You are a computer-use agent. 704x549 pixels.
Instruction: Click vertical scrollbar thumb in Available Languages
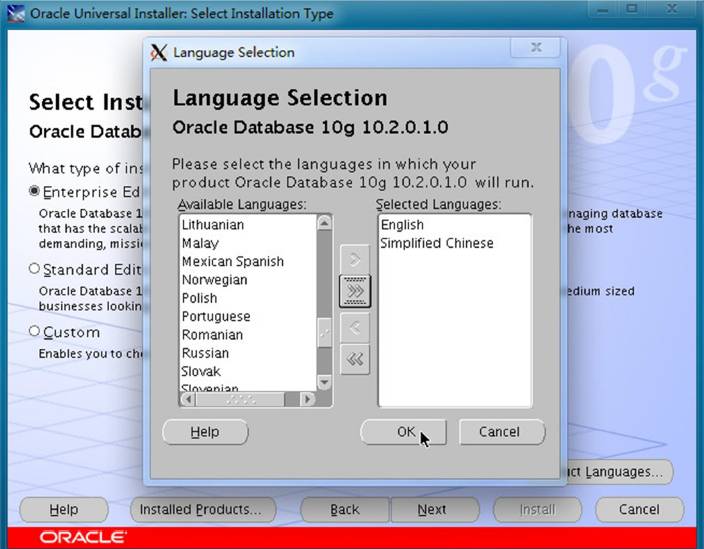[324, 333]
